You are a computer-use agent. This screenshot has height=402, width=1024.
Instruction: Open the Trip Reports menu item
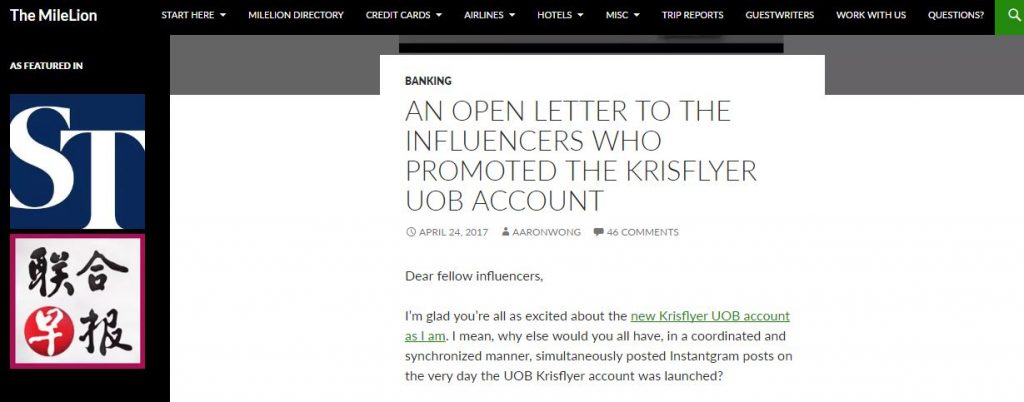(x=693, y=15)
